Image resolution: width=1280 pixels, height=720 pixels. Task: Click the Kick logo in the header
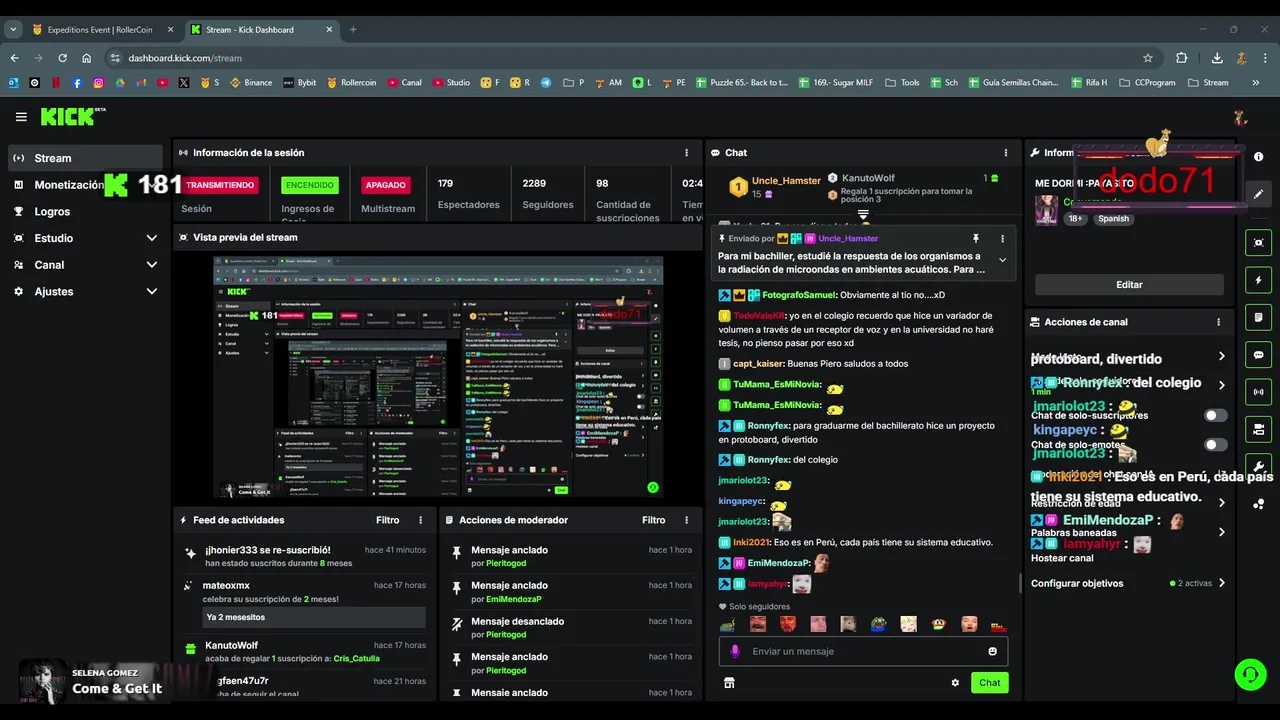pos(73,117)
